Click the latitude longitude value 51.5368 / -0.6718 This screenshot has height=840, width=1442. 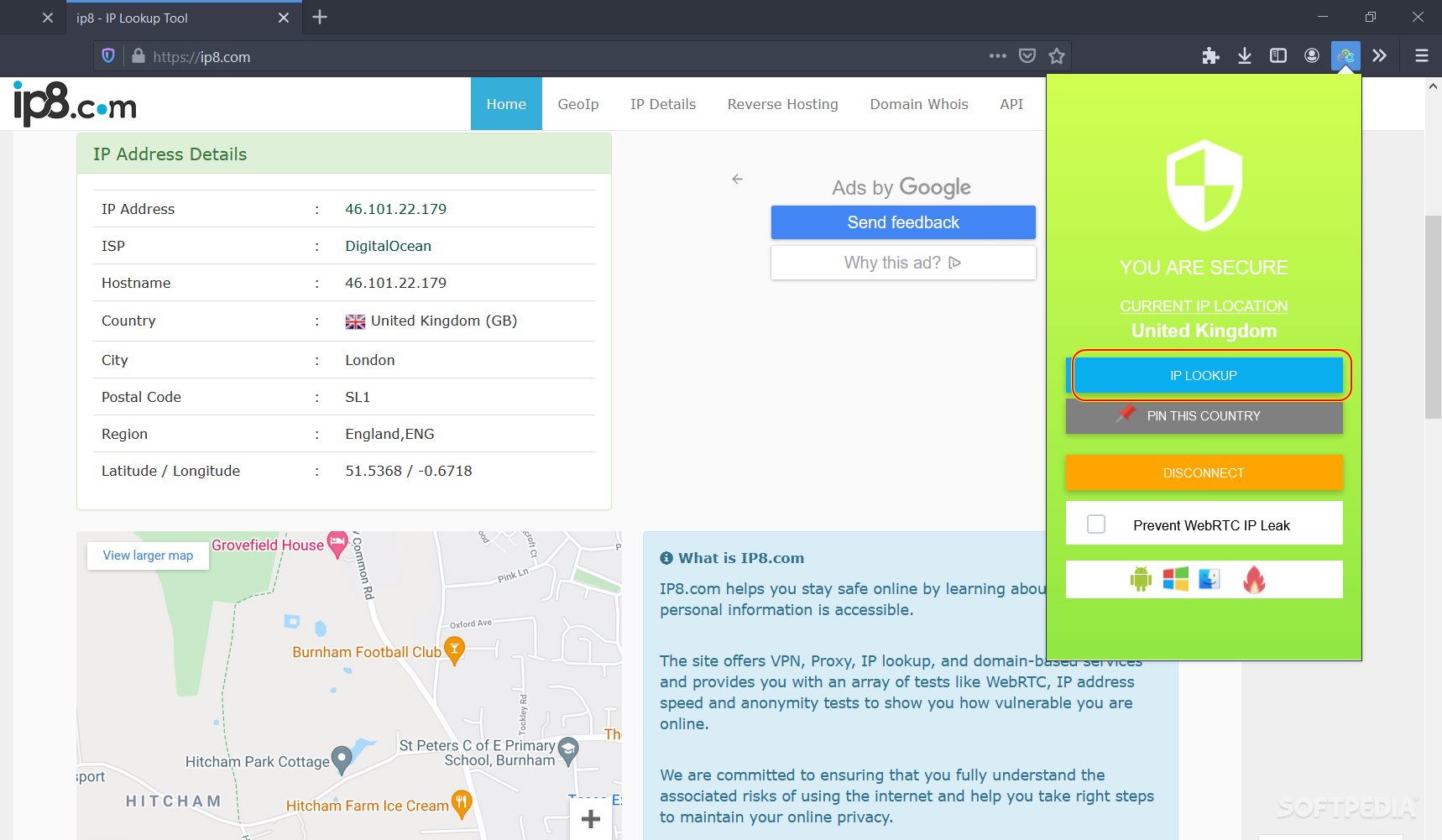point(409,471)
